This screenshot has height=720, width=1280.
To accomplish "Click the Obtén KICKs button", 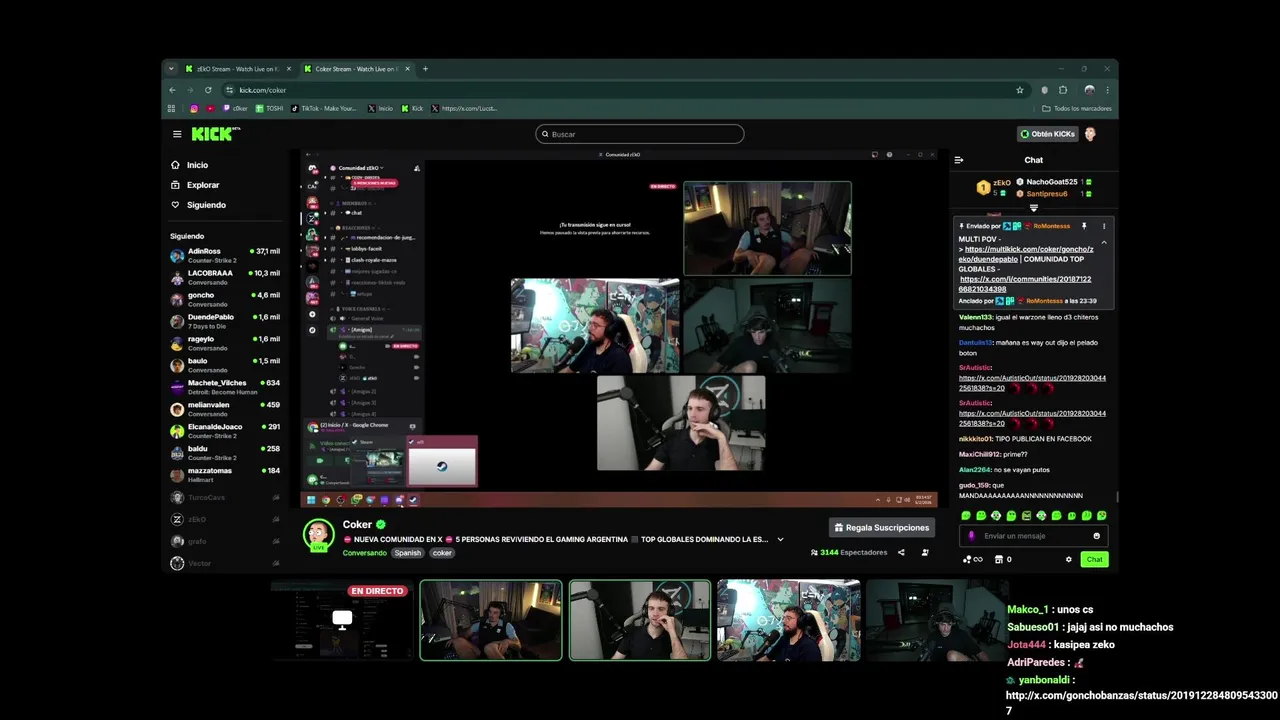I will (x=1047, y=134).
